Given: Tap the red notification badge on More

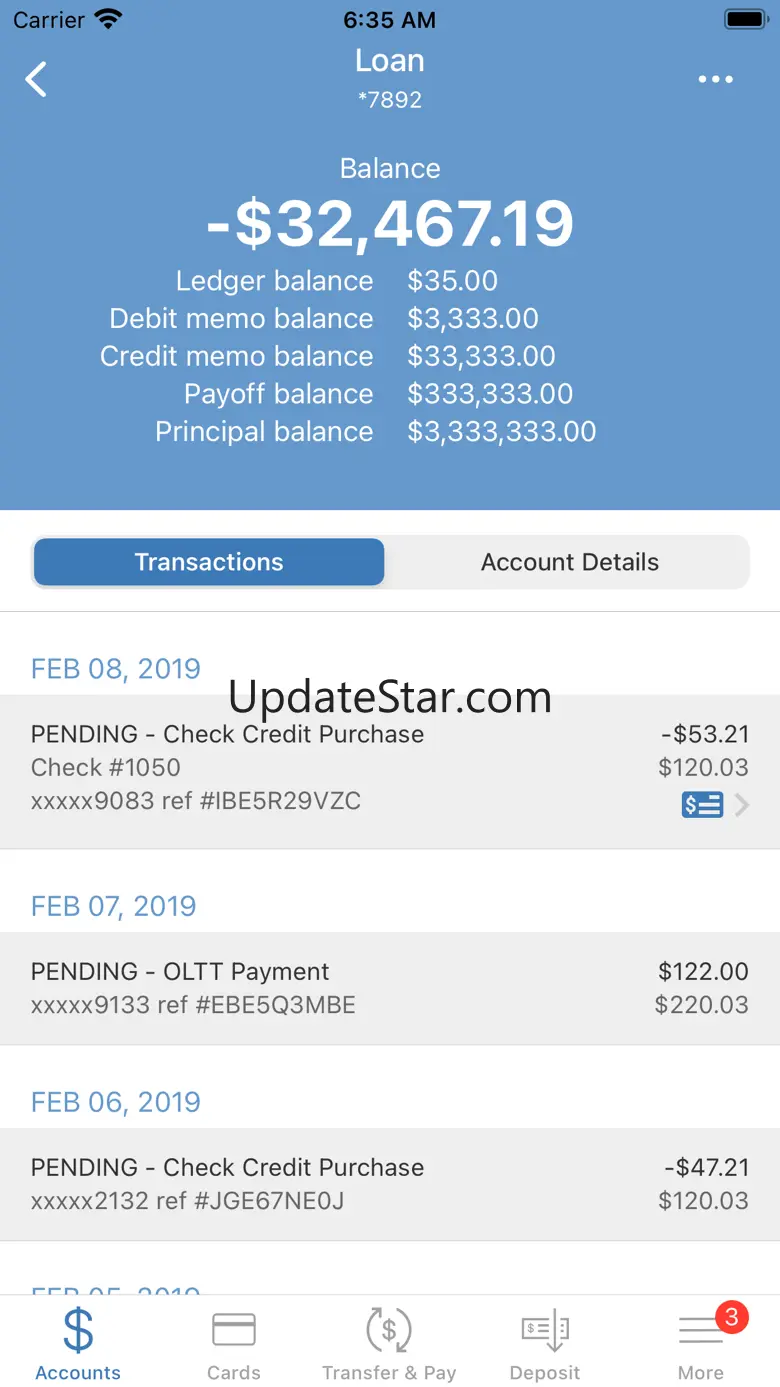Looking at the screenshot, I should click(731, 1317).
